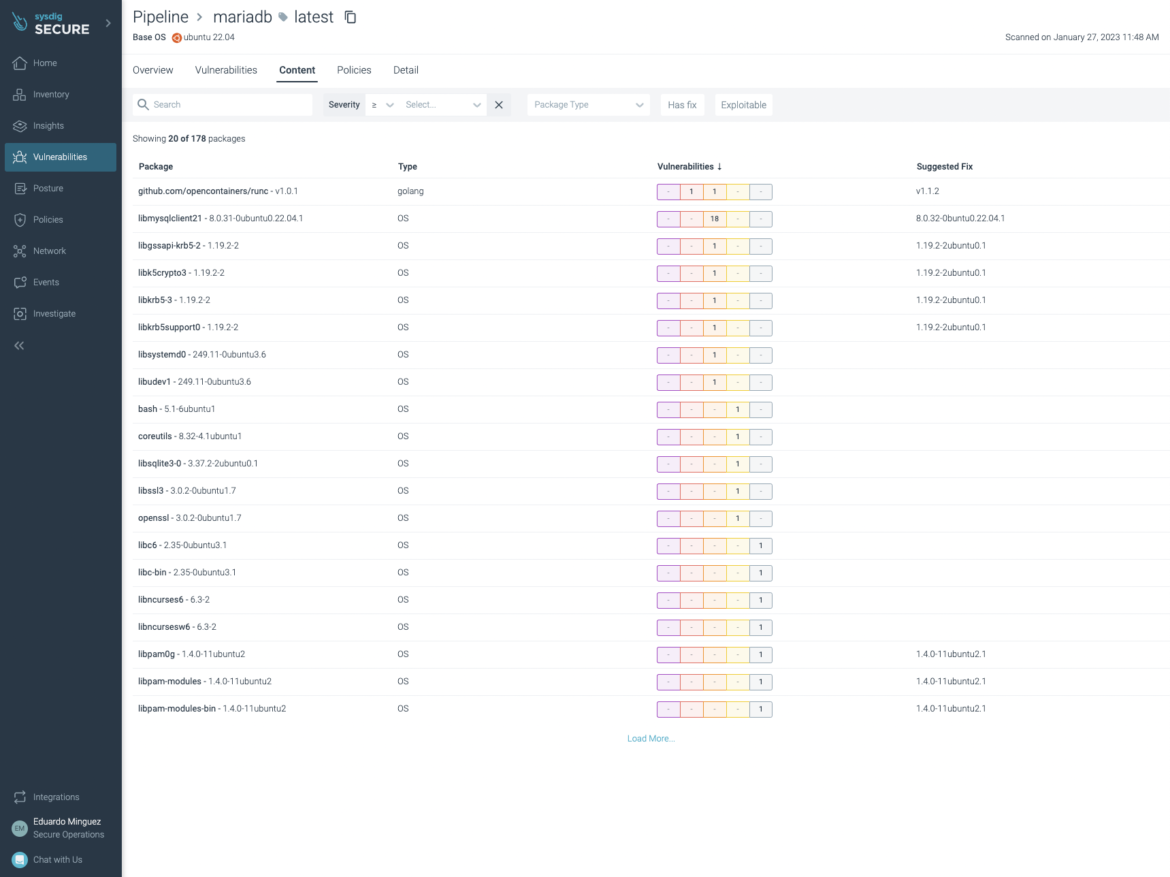Click suggested fix 8.0.32-0ubuntu0.22.04.1
This screenshot has width=1170, height=877.
[960, 219]
